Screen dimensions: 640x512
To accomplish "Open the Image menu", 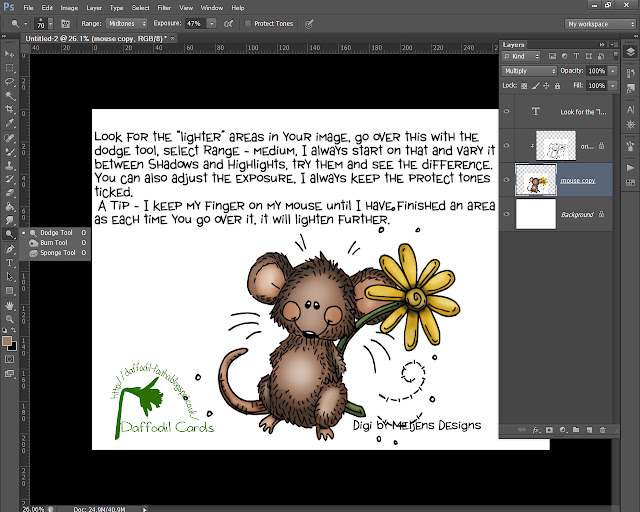I will point(69,8).
